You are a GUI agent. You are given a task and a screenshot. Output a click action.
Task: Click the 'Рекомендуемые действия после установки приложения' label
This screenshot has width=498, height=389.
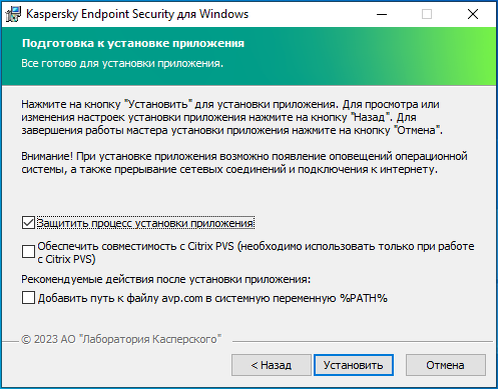pos(166,279)
